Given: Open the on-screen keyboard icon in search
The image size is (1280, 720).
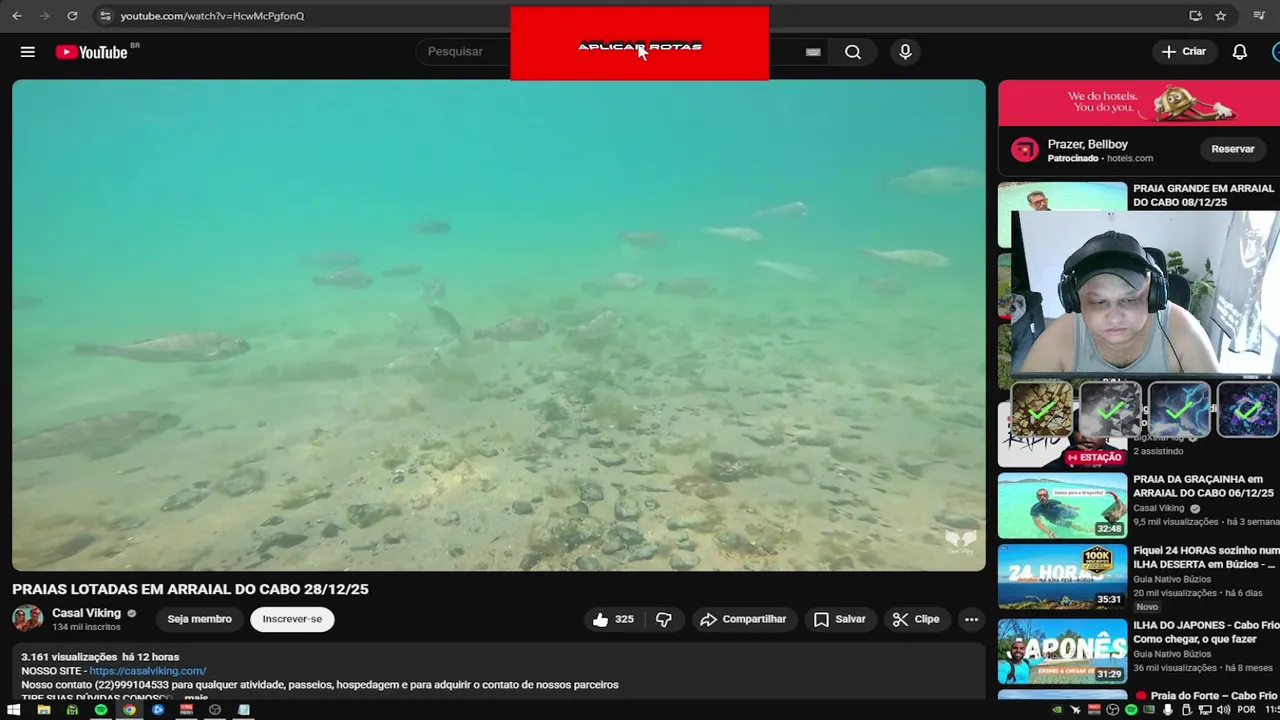Looking at the screenshot, I should [813, 52].
